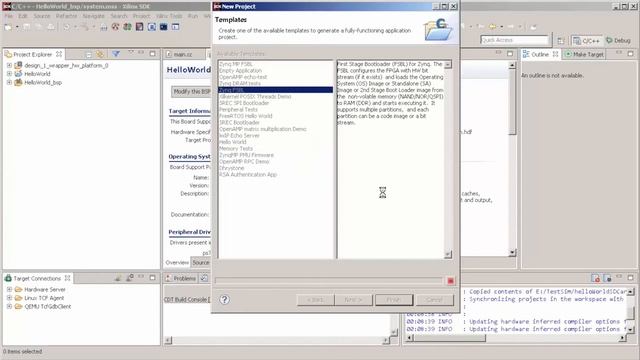Image resolution: width=640 pixels, height=360 pixels.
Task: Switch to the Source tab of the BSP editor
Action: (x=200, y=262)
